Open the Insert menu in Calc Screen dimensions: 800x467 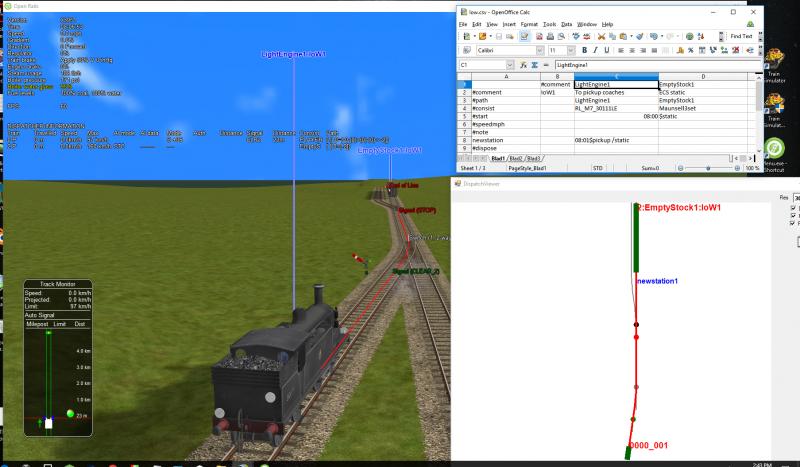point(509,24)
